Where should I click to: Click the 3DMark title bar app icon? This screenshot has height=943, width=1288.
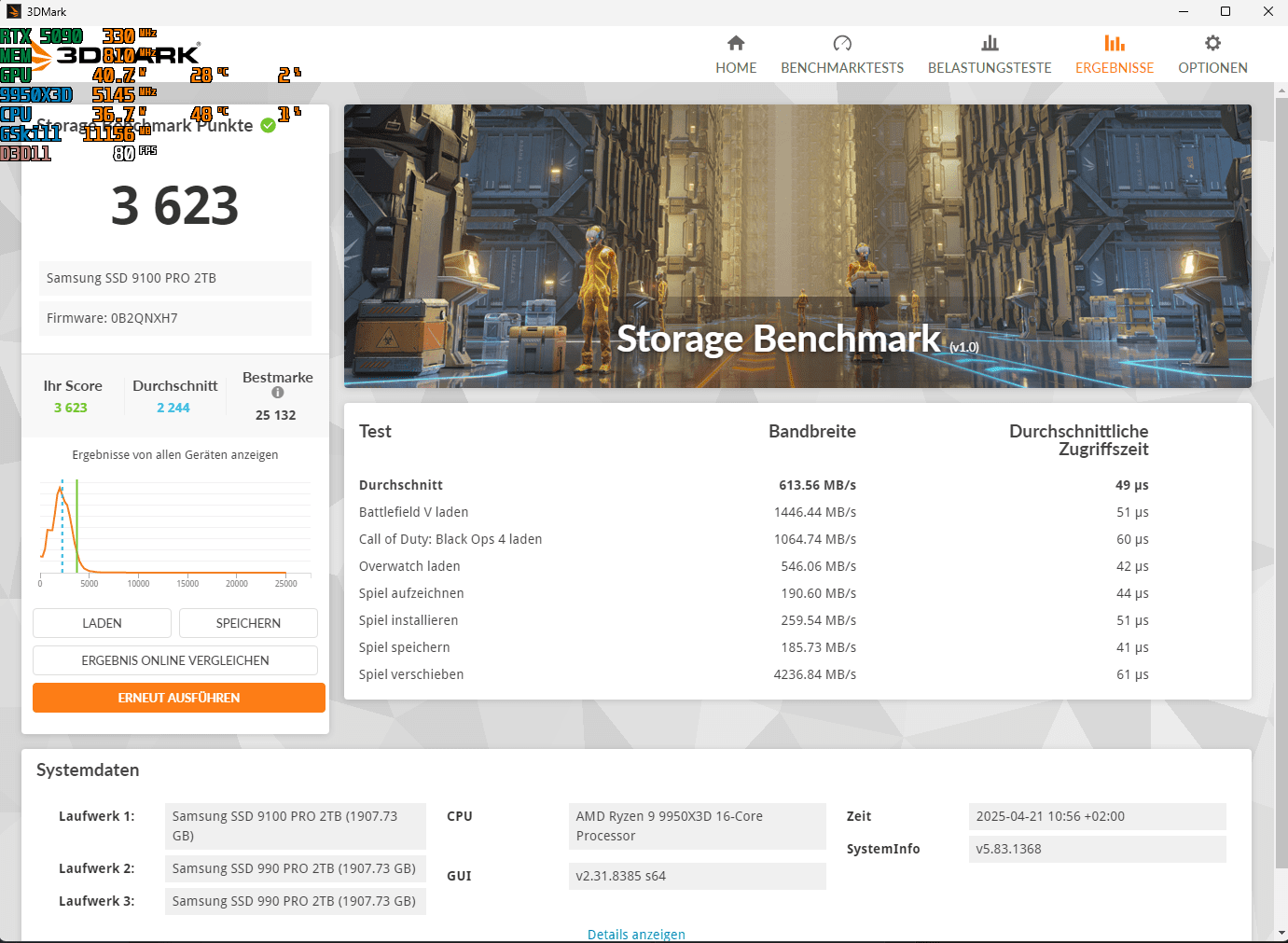(x=14, y=11)
